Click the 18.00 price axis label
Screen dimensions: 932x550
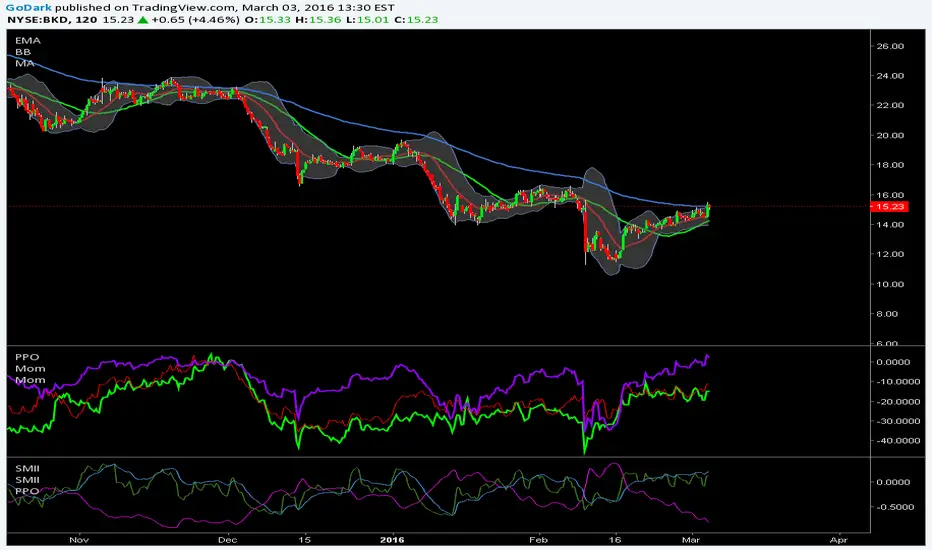[890, 165]
